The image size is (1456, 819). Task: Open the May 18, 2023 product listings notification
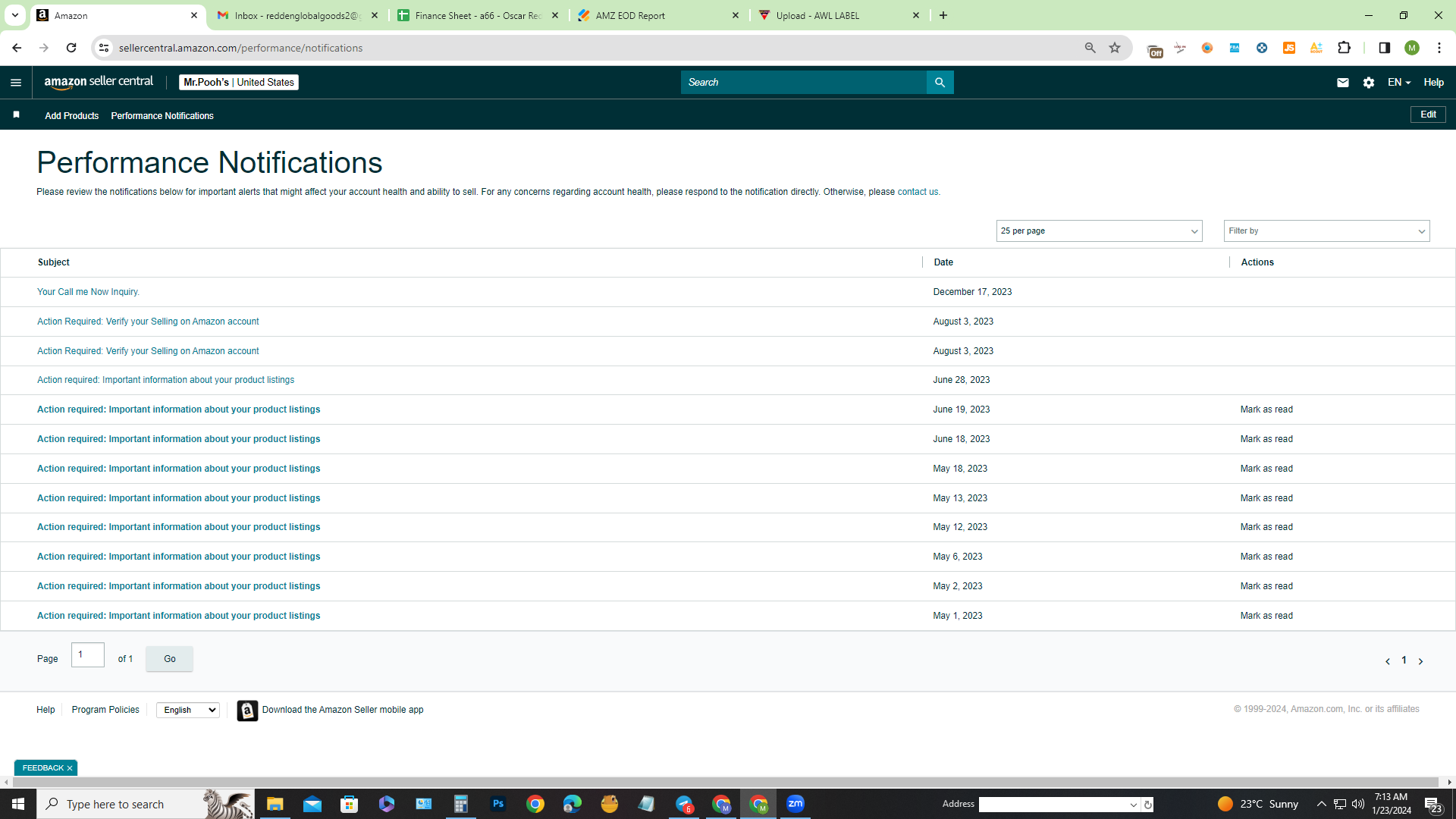[178, 469]
